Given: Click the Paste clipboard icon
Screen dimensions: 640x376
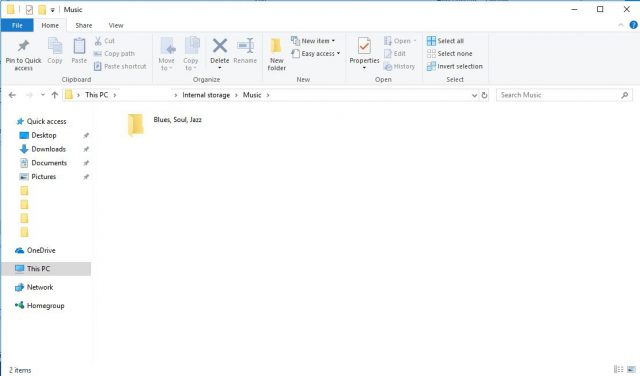Looking at the screenshot, I should tap(79, 46).
